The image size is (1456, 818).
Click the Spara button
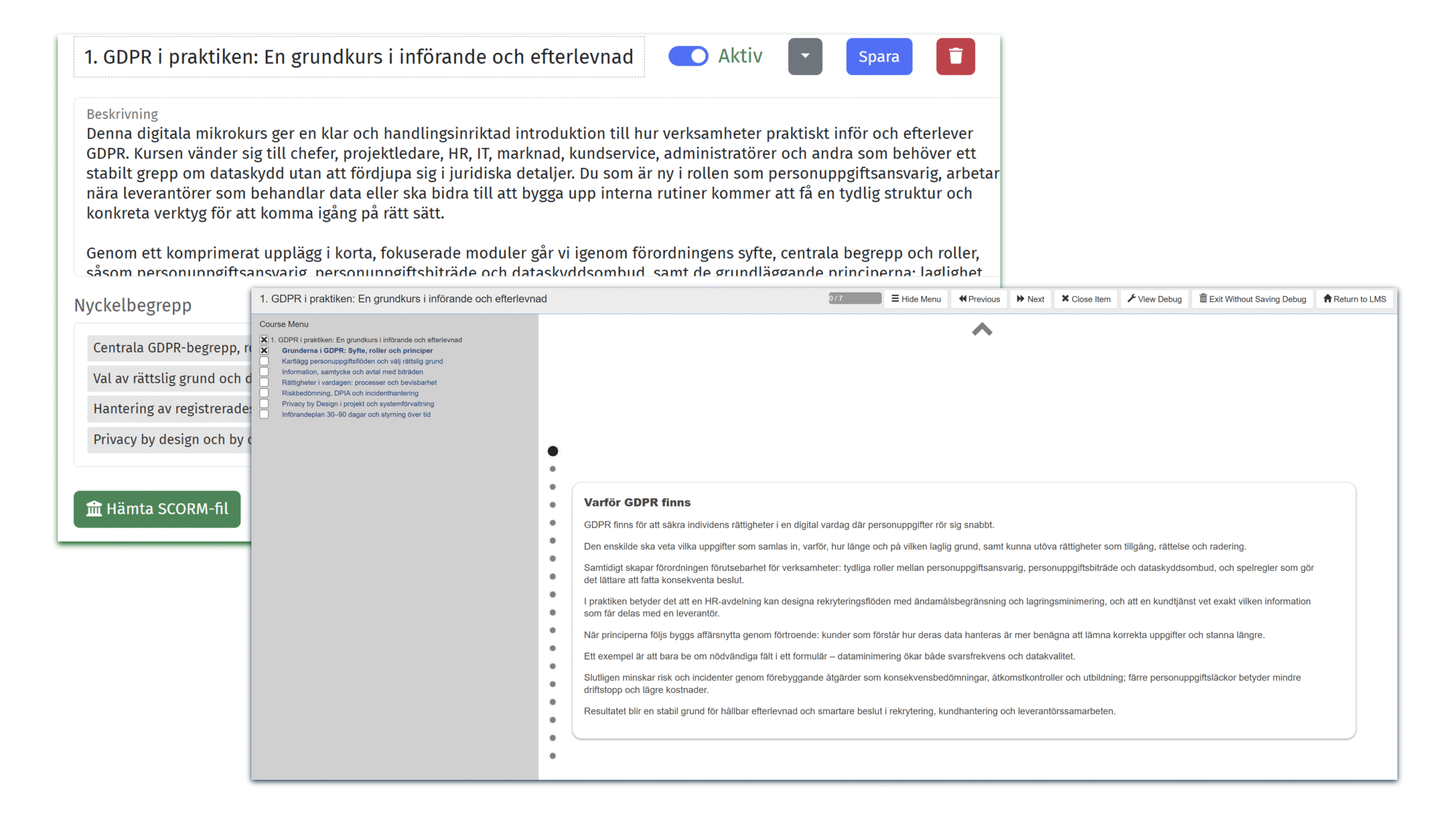tap(879, 56)
